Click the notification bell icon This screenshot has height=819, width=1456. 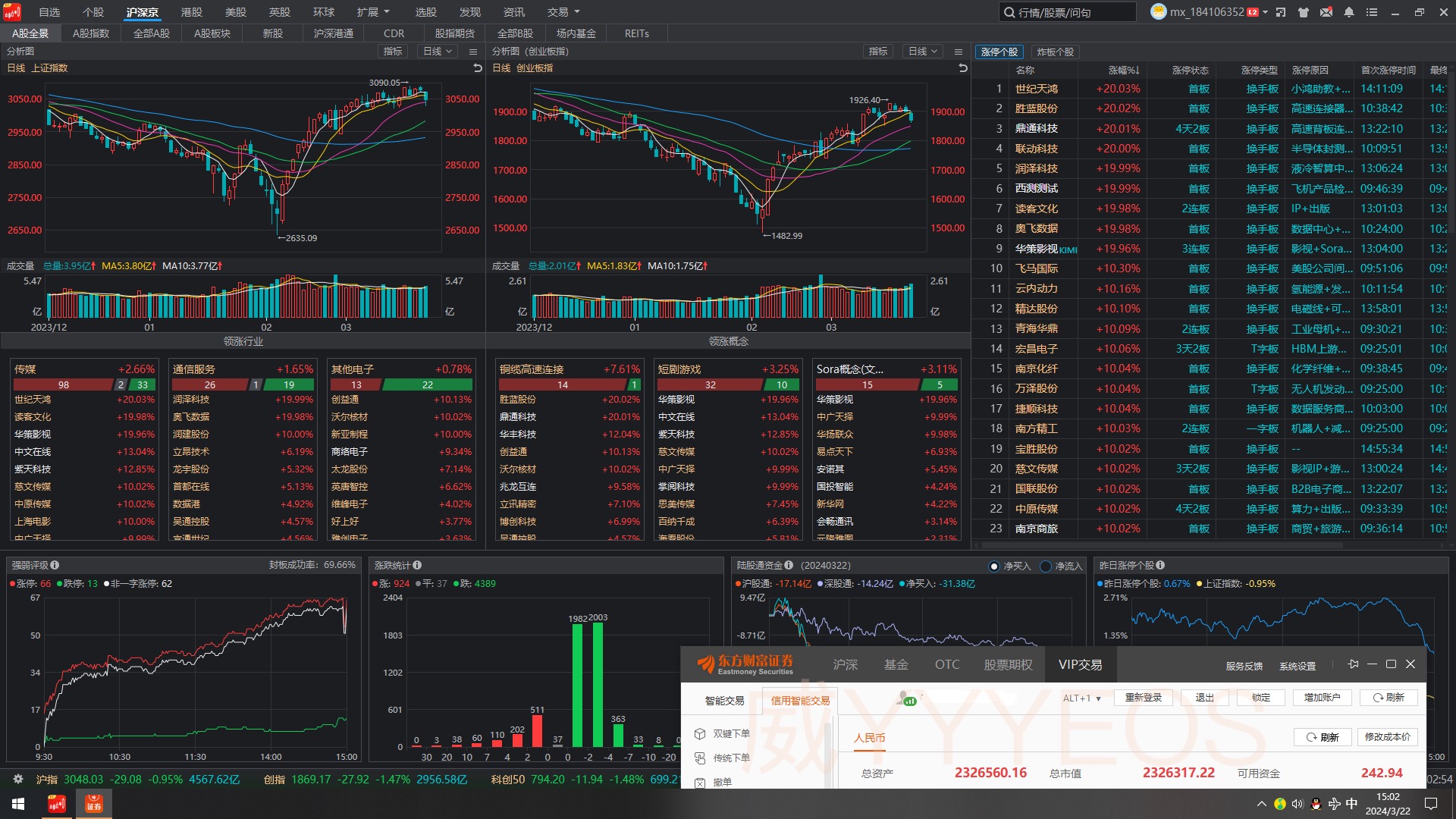1349,12
